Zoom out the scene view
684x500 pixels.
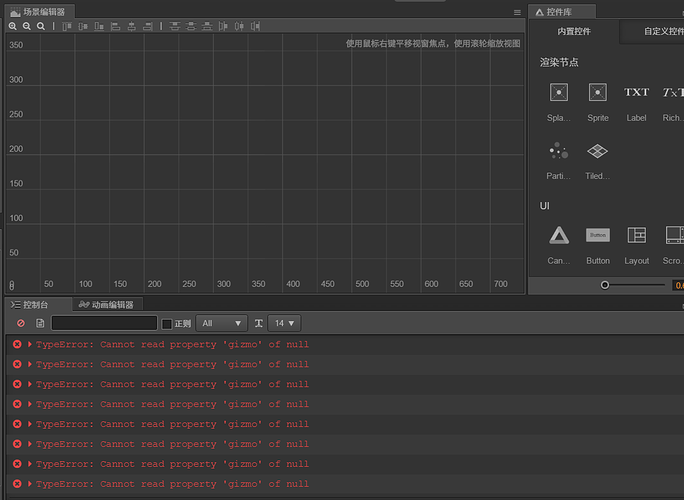(x=27, y=26)
